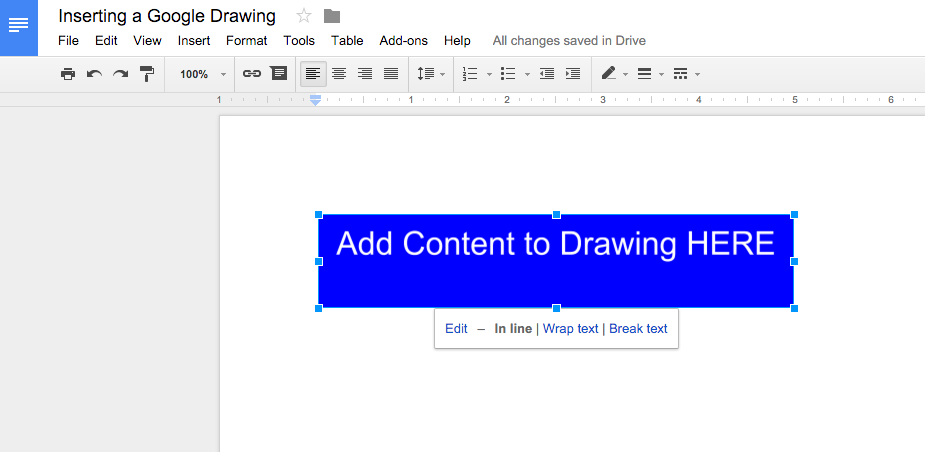
Task: Open the 100% zoom dropdown
Action: (202, 74)
